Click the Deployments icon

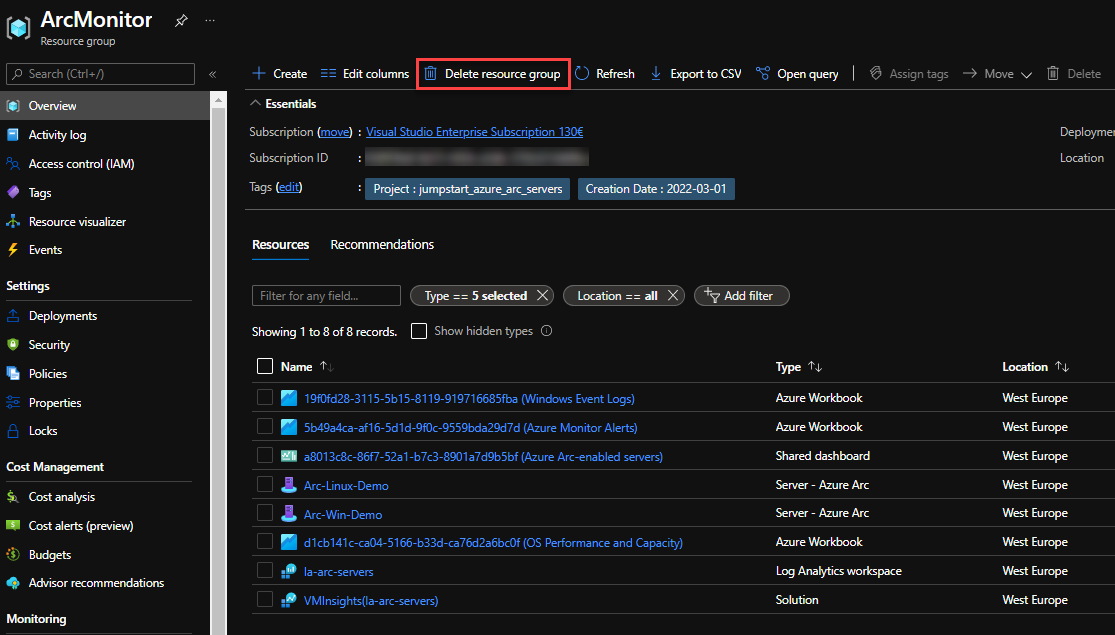tap(13, 316)
